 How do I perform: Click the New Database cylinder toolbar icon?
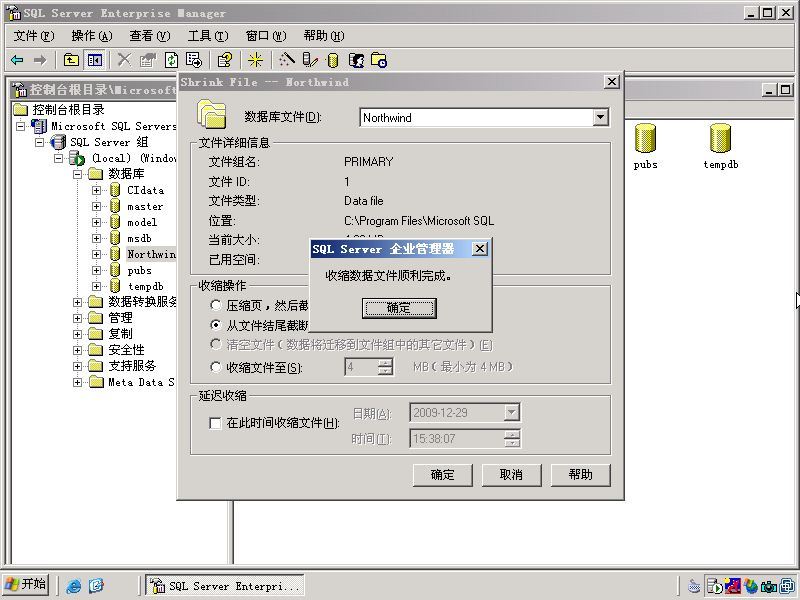click(333, 60)
